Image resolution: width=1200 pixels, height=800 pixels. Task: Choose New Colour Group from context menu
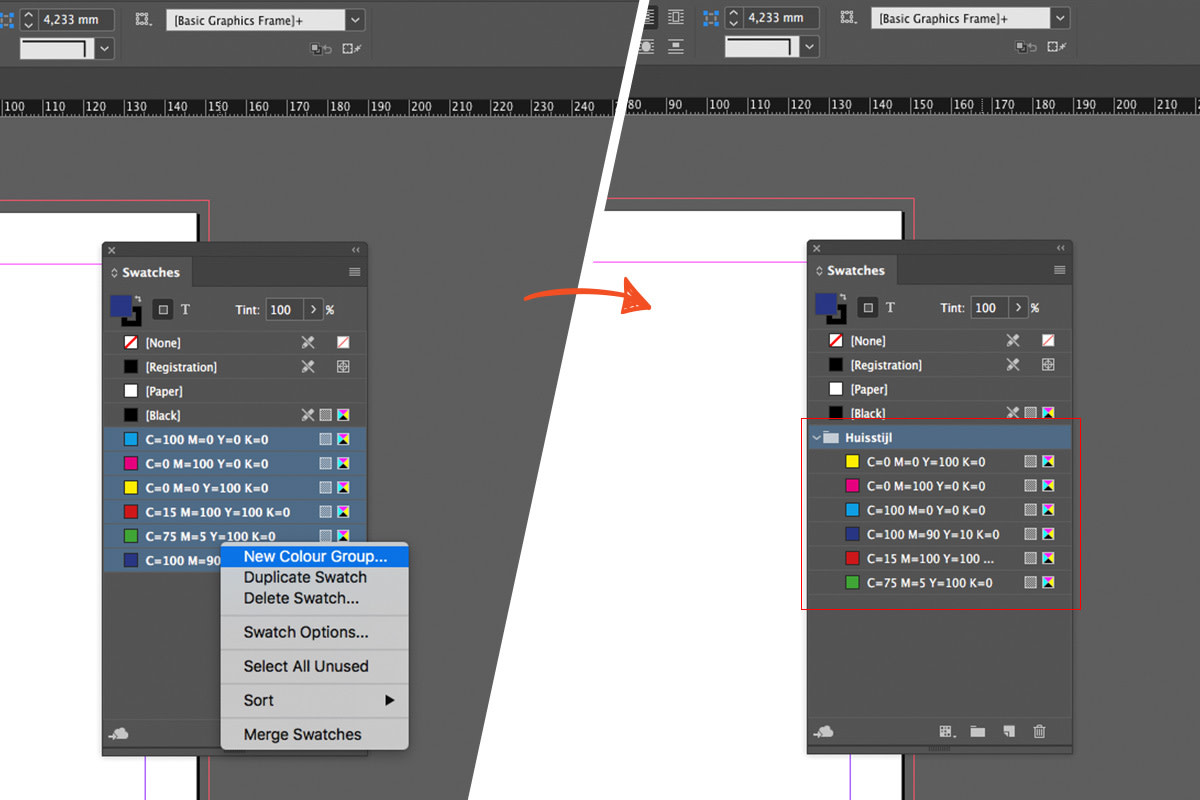pyautogui.click(x=314, y=556)
